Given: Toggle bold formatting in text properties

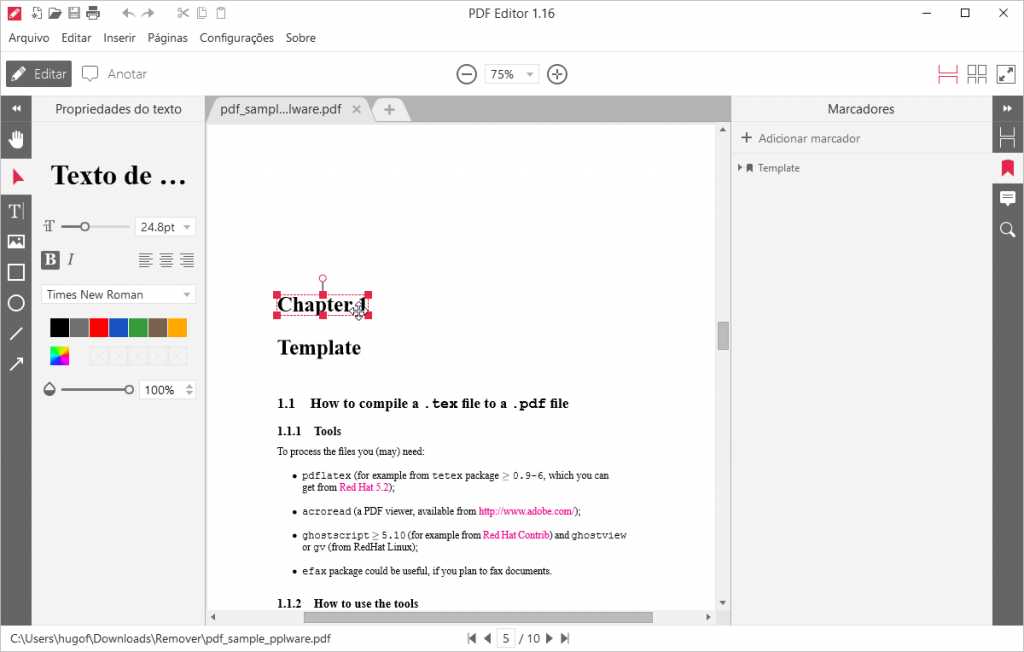Looking at the screenshot, I should [x=50, y=260].
